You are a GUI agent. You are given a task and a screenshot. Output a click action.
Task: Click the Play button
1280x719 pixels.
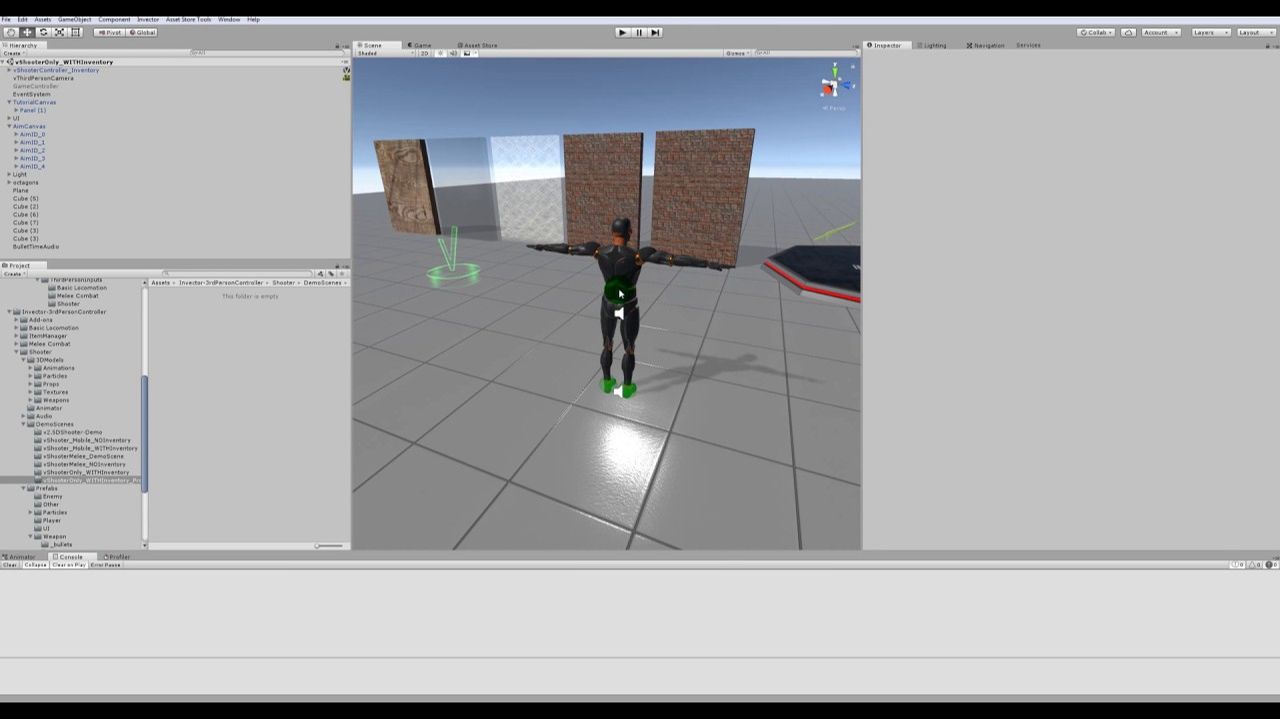click(x=622, y=32)
